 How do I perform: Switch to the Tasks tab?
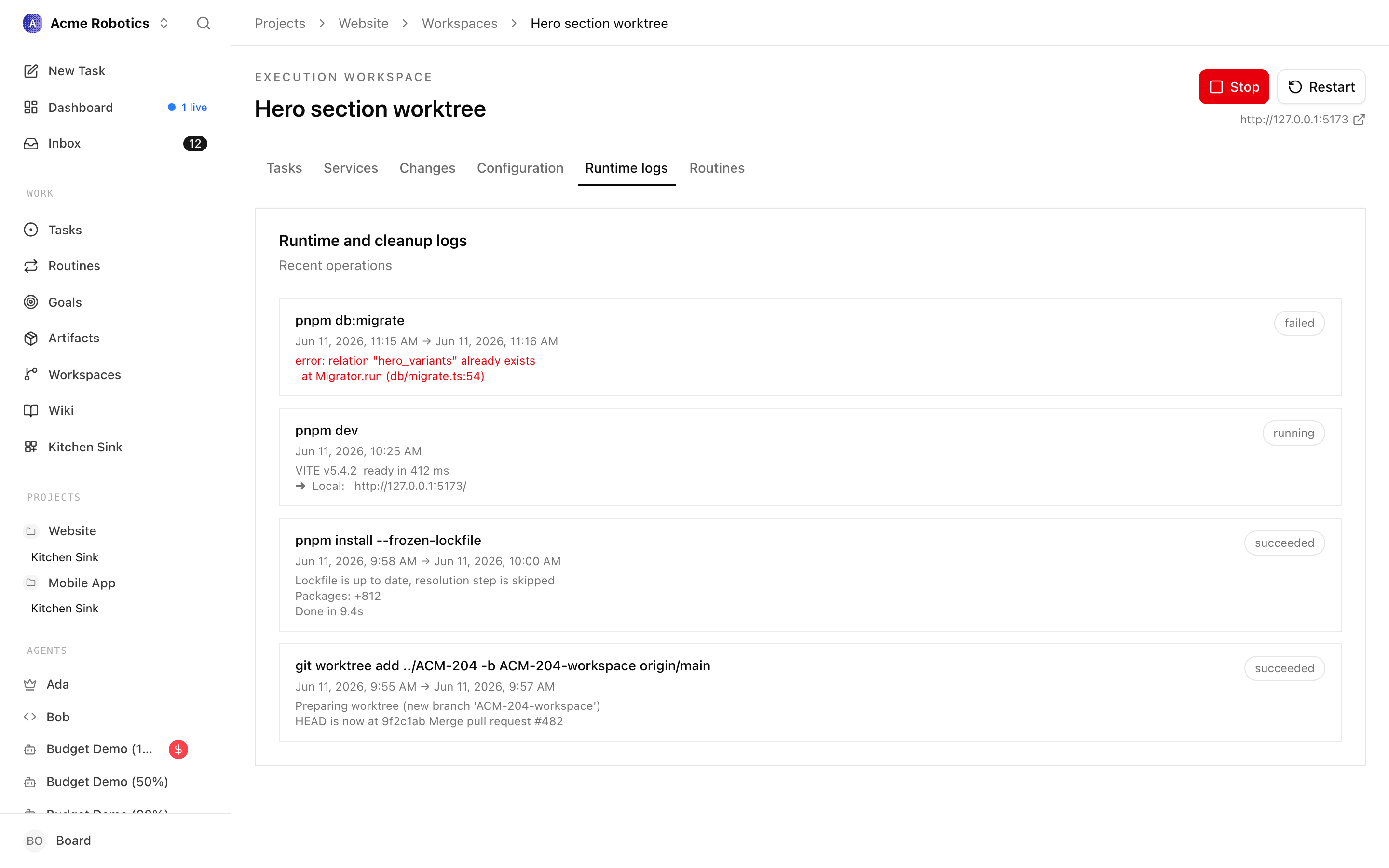pos(284,168)
